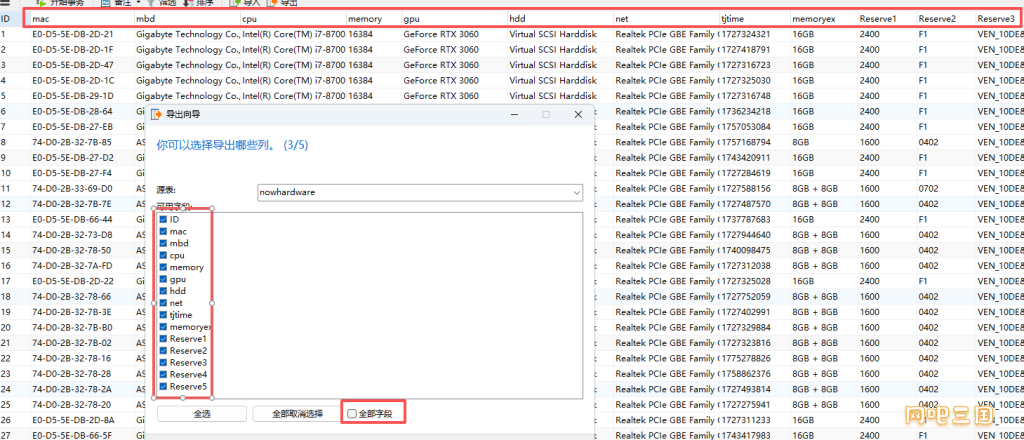Click the ID column header
The image size is (1024, 440).
coord(14,19)
